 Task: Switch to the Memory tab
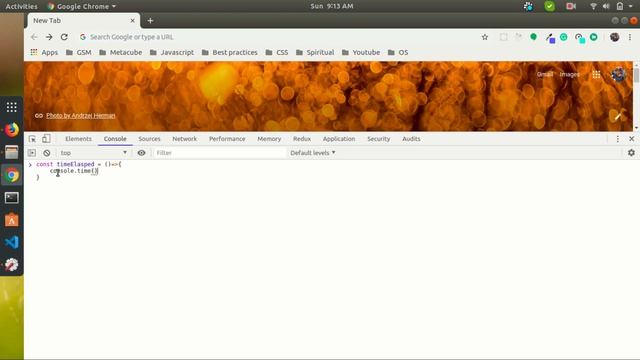tap(269, 139)
